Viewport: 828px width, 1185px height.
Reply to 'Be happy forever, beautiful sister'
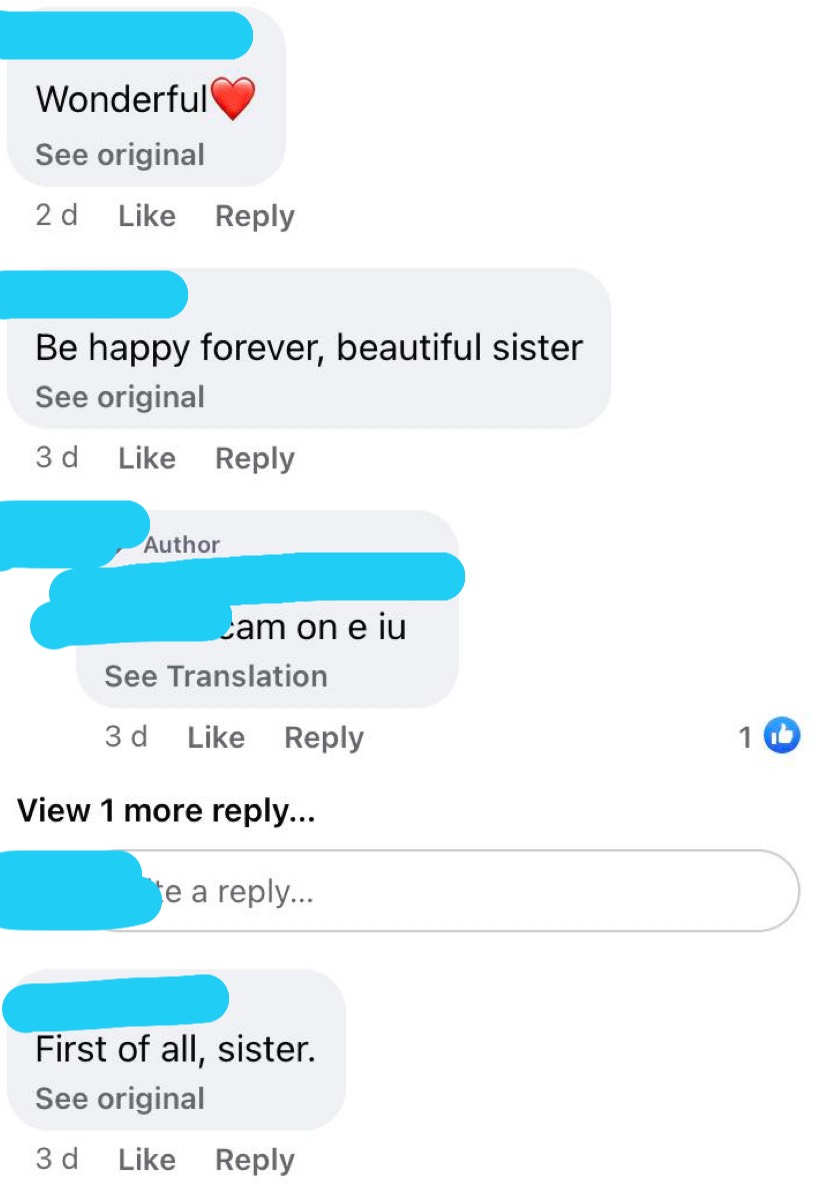coord(255,459)
